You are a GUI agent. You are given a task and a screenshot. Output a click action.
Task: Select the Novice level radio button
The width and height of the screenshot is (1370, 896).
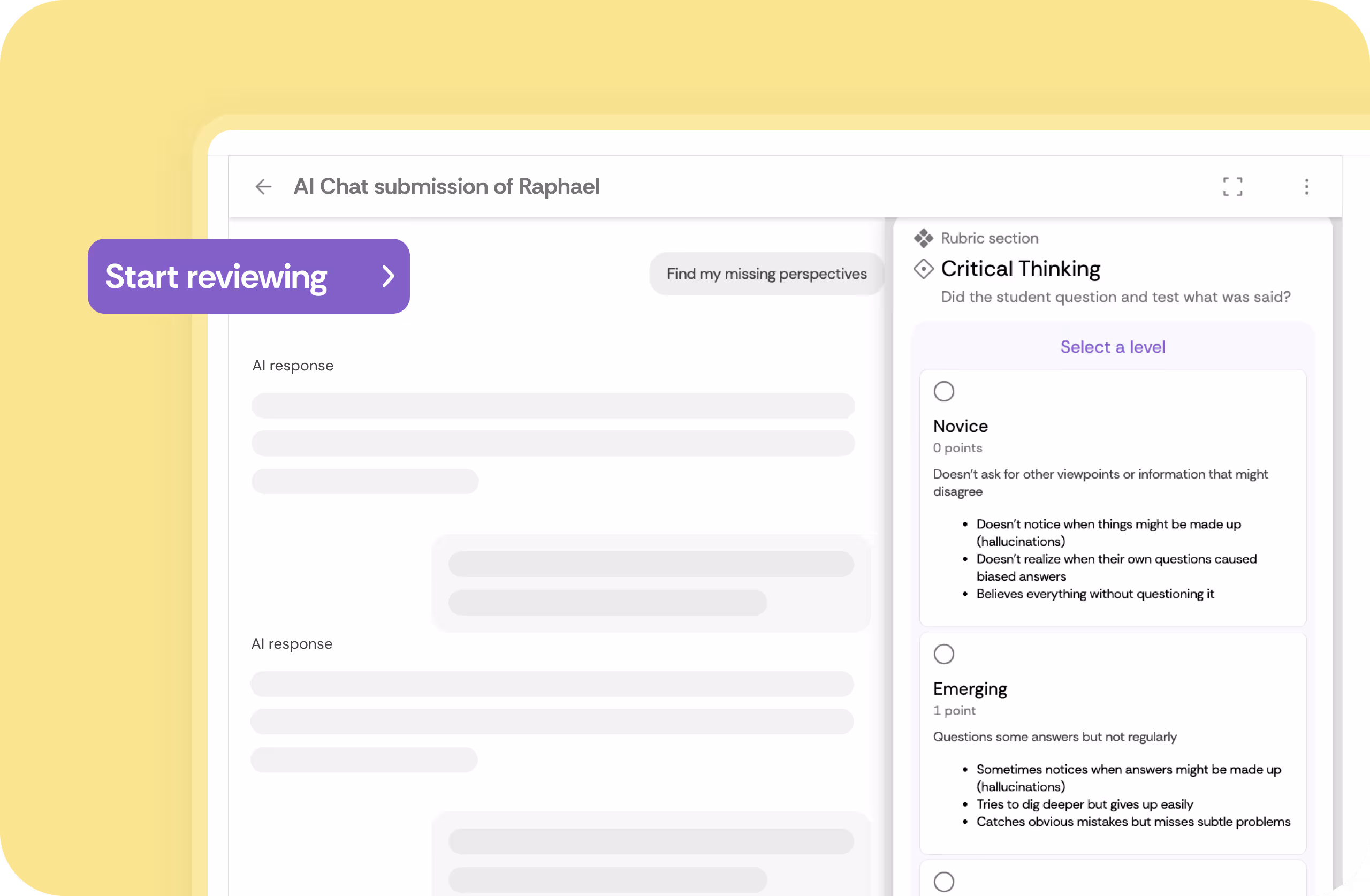click(x=943, y=392)
